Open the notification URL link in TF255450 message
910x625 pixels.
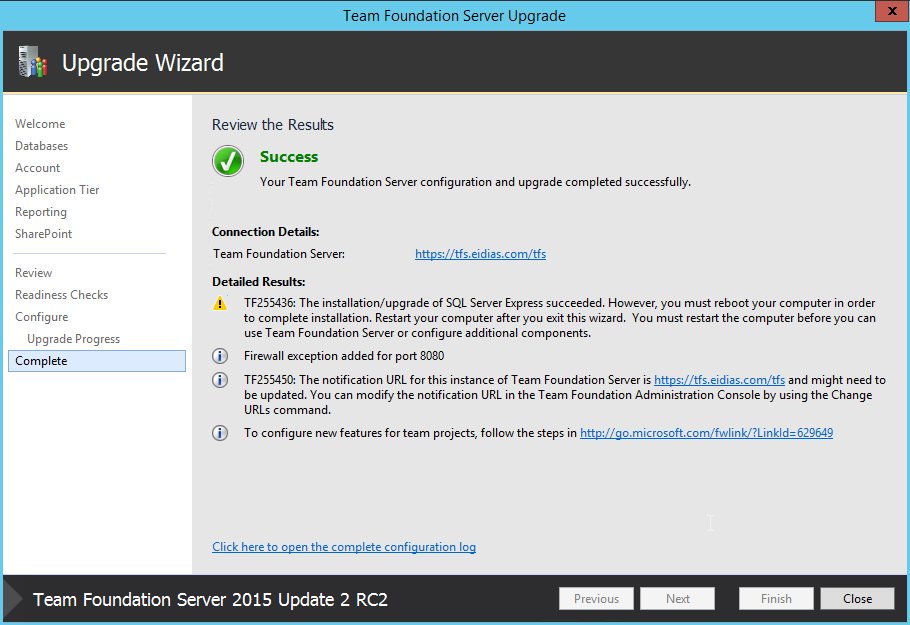pos(719,381)
